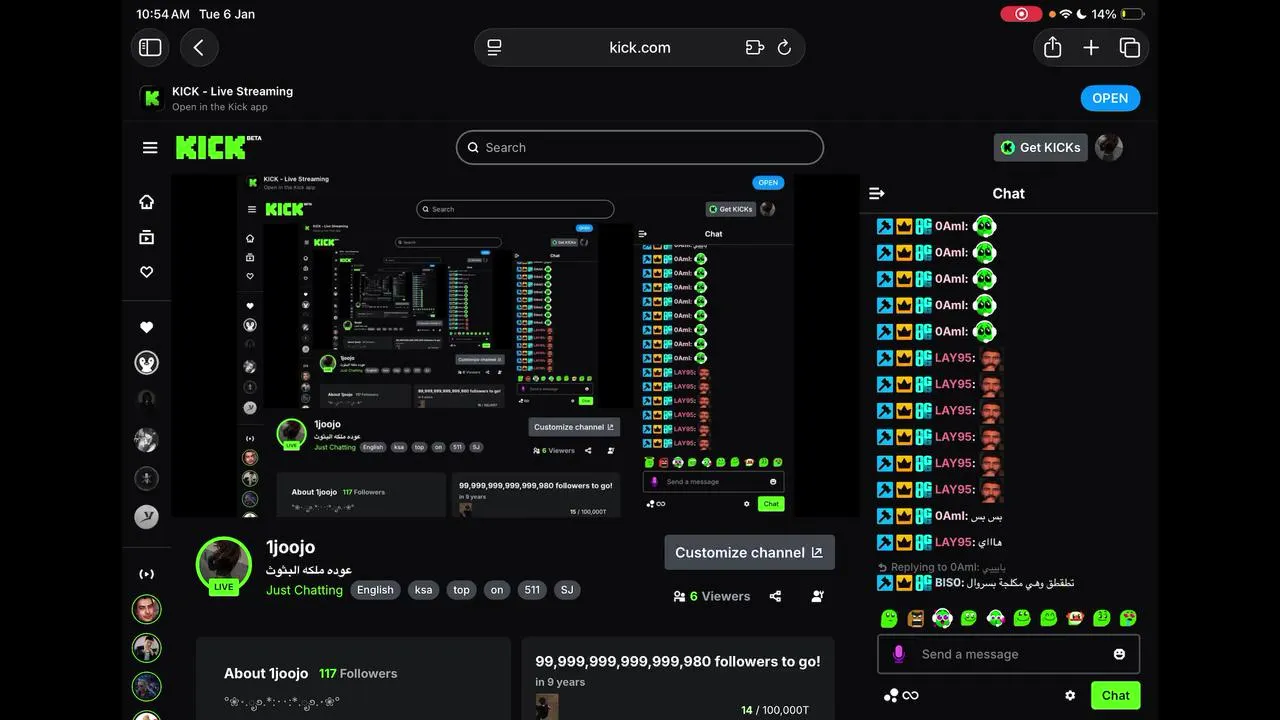The height and width of the screenshot is (720, 1280).
Task: Insert the red clown face emote
Action: pos(1075,618)
